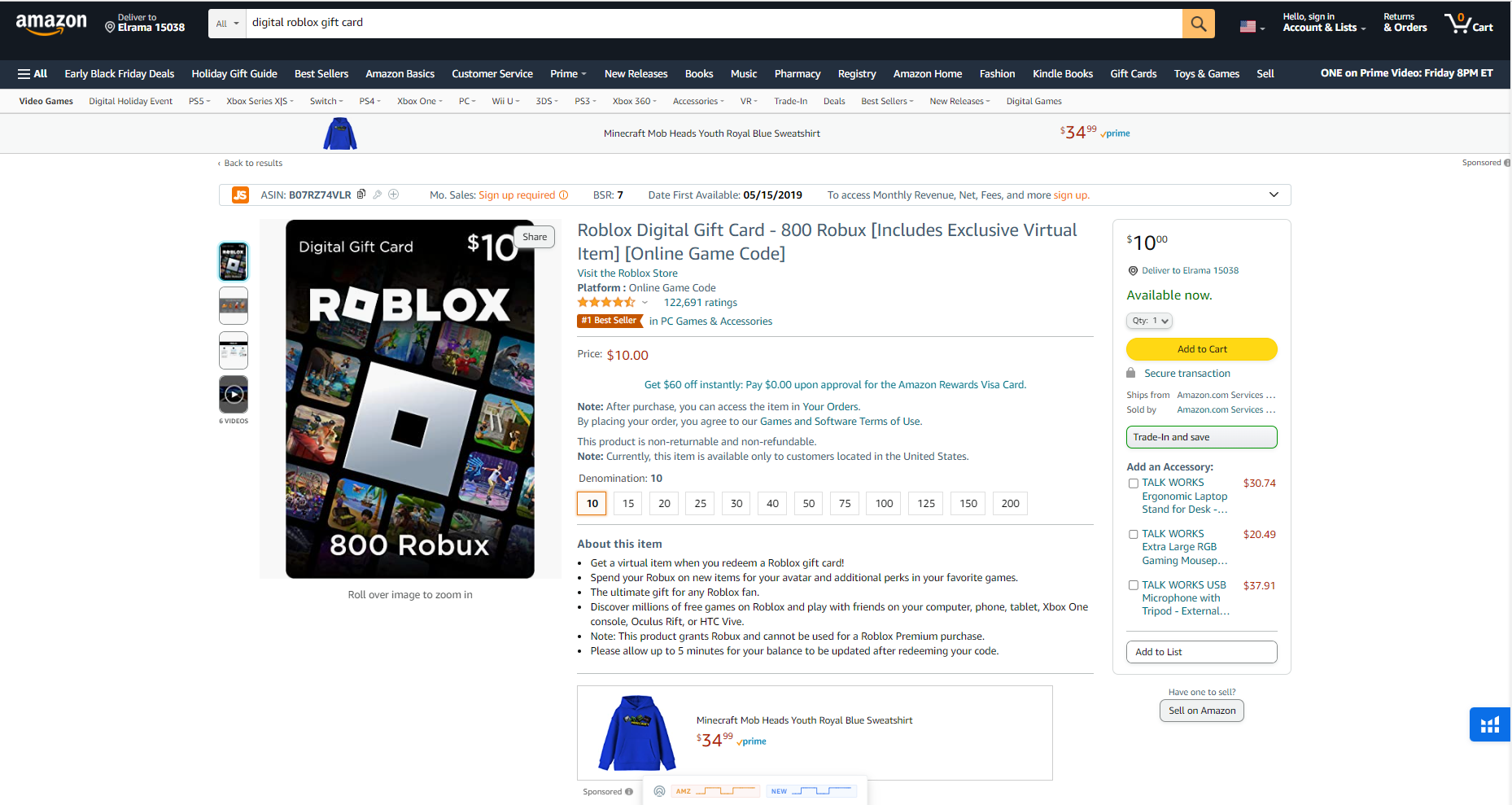
Task: Select the first Roblox card image thumbnail
Action: tap(234, 262)
